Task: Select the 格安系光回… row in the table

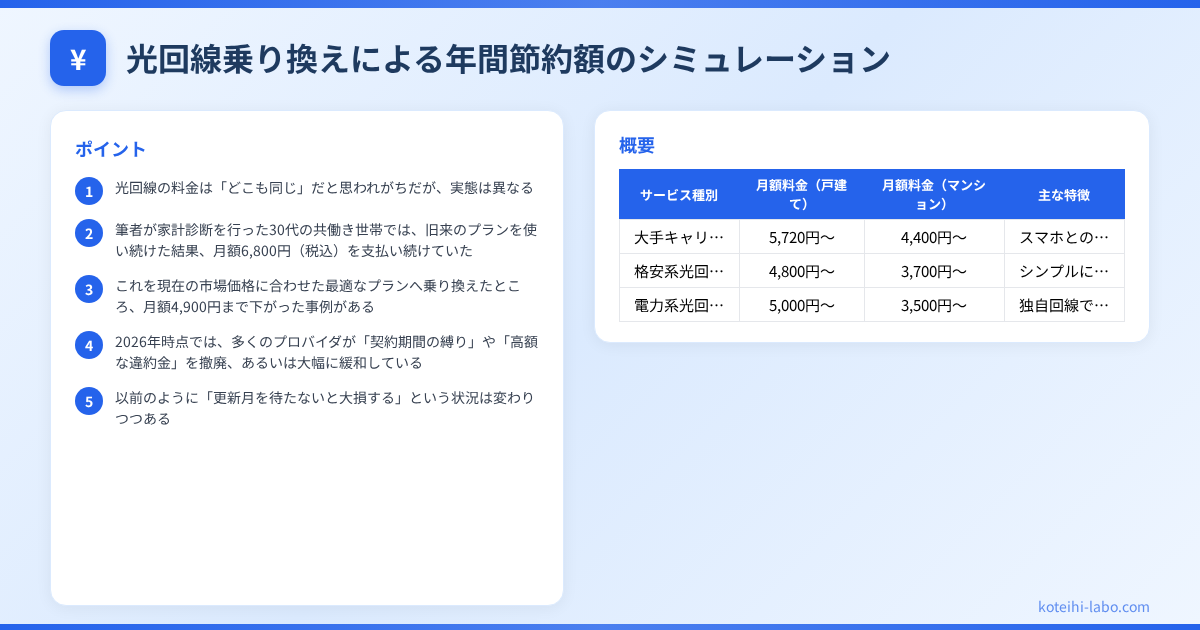Action: (x=680, y=270)
